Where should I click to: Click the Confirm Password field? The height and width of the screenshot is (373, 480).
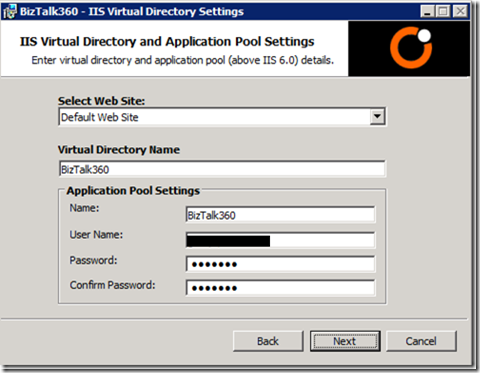[280, 288]
